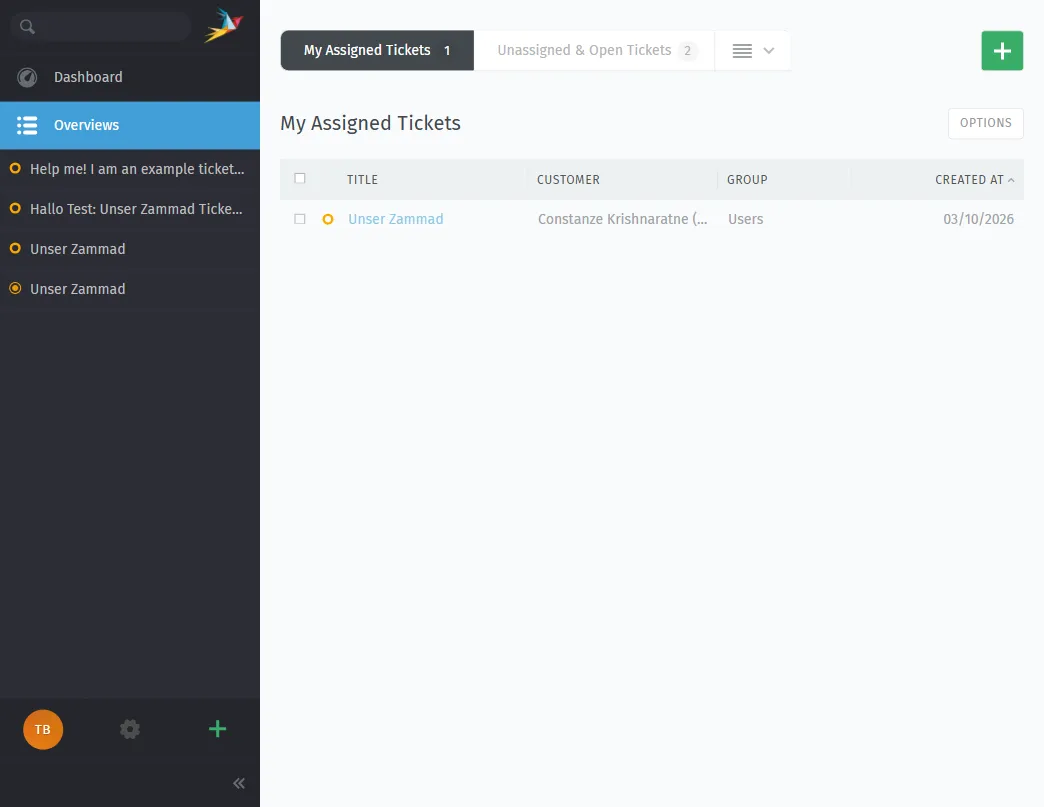Select the My Assigned Tickets tab
This screenshot has width=1044, height=807.
[x=366, y=50]
